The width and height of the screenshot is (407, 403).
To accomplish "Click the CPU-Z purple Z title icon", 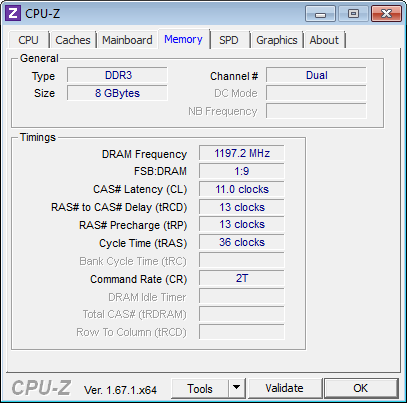I will coord(13,13).
